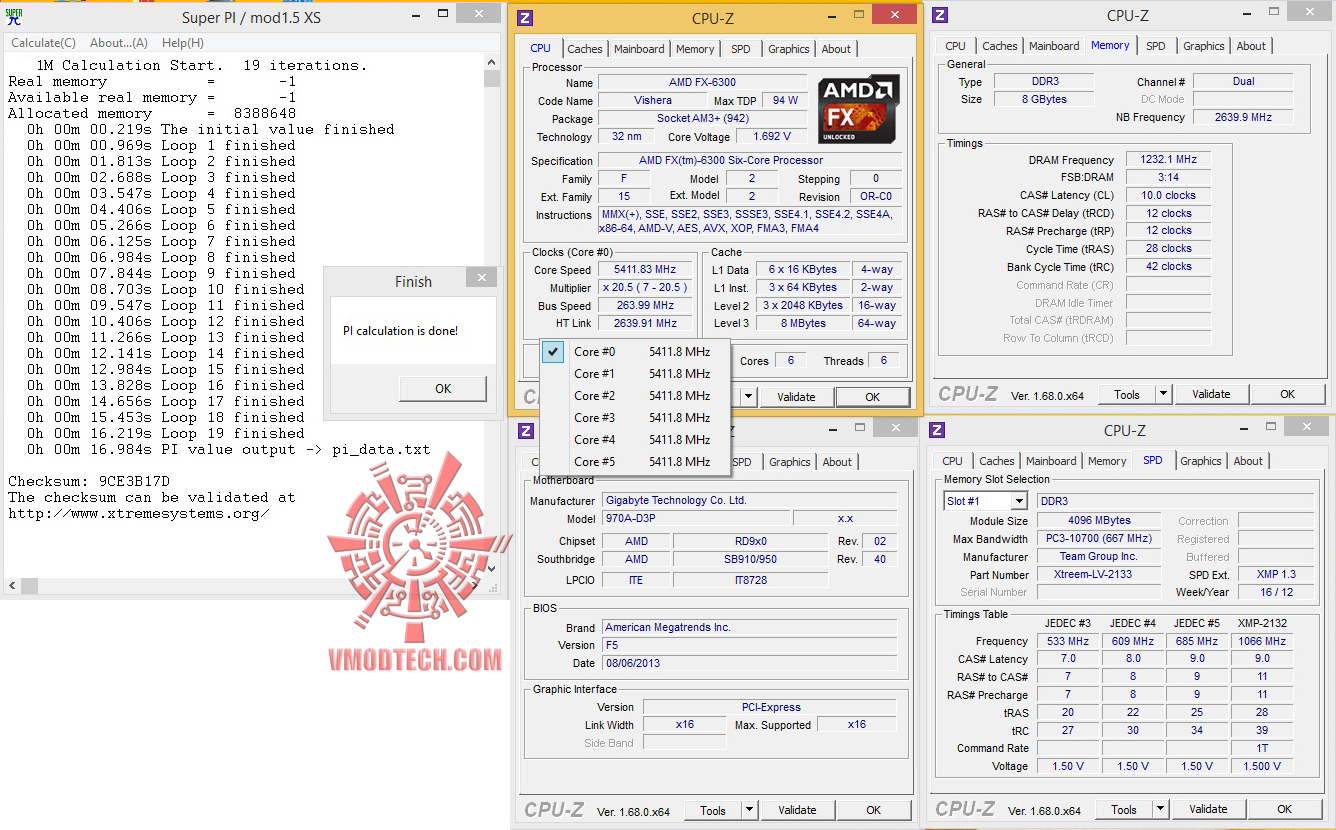Open About tab in the CPU-Z SPD window
This screenshot has height=830, width=1336.
point(1248,461)
